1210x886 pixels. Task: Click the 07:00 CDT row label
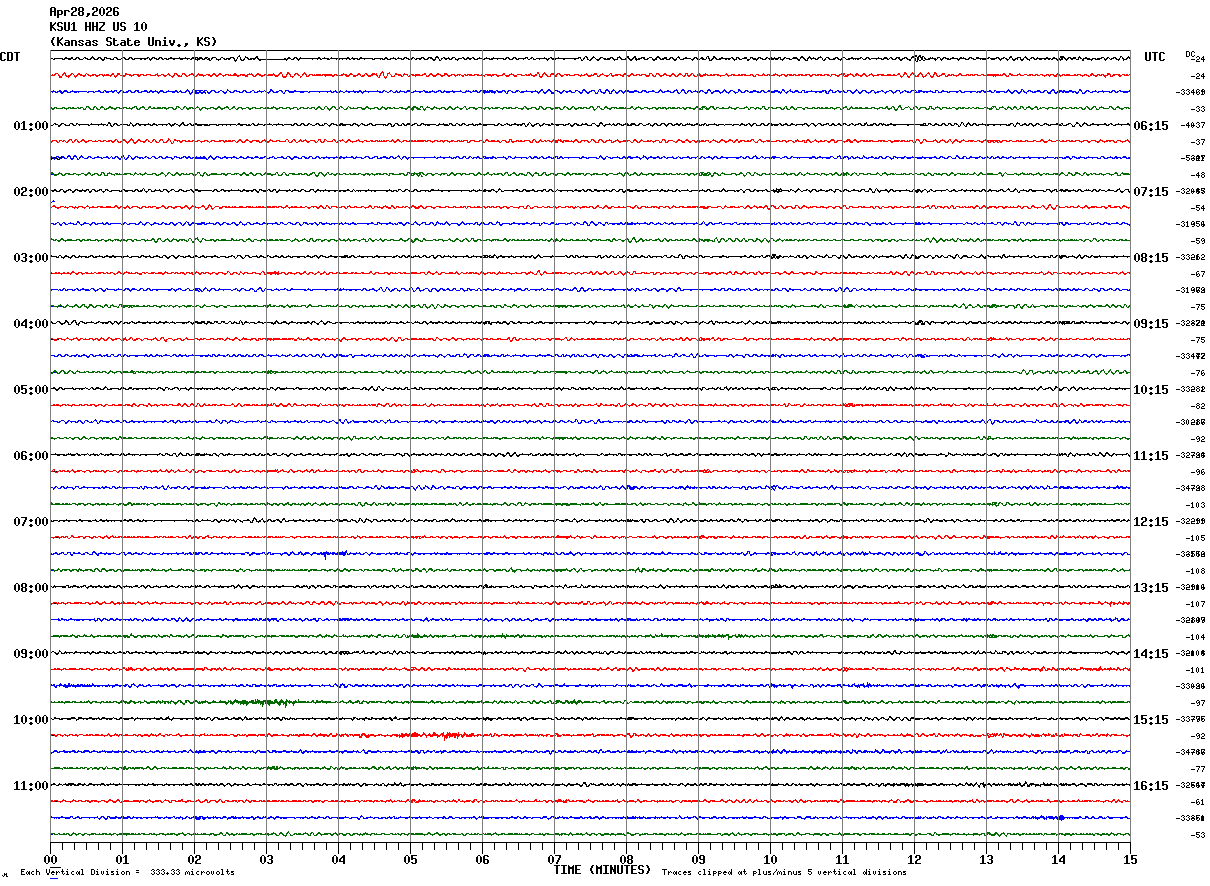[x=30, y=522]
